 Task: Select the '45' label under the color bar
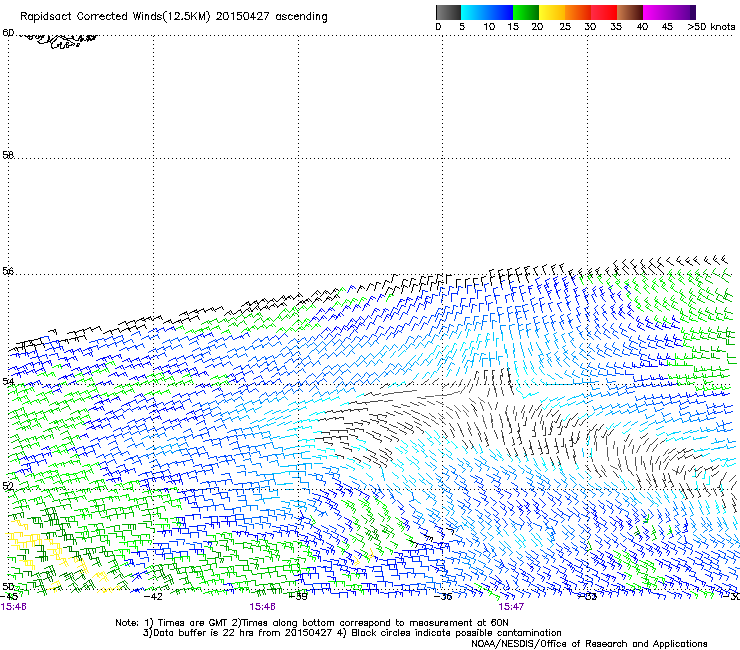[667, 26]
